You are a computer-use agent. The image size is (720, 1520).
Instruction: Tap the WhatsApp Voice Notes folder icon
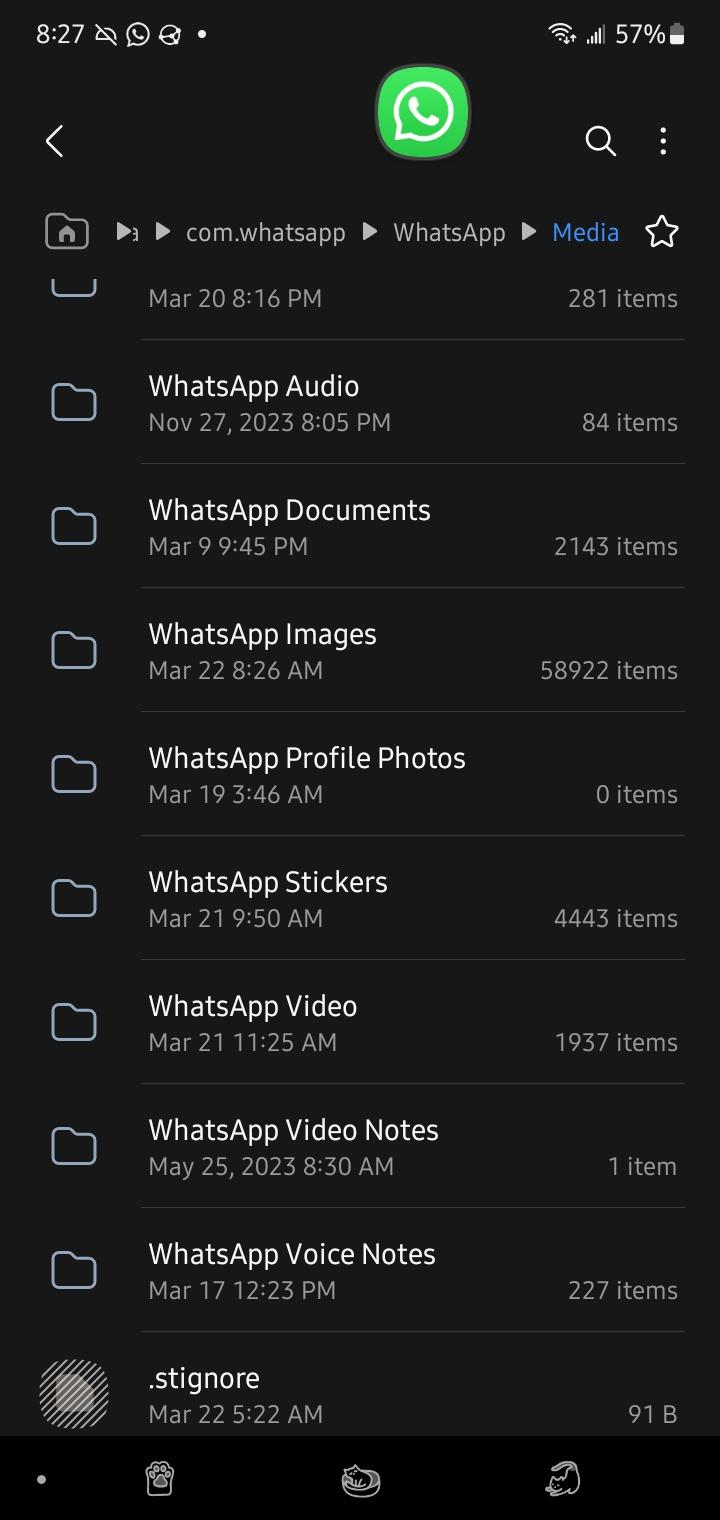74,1271
